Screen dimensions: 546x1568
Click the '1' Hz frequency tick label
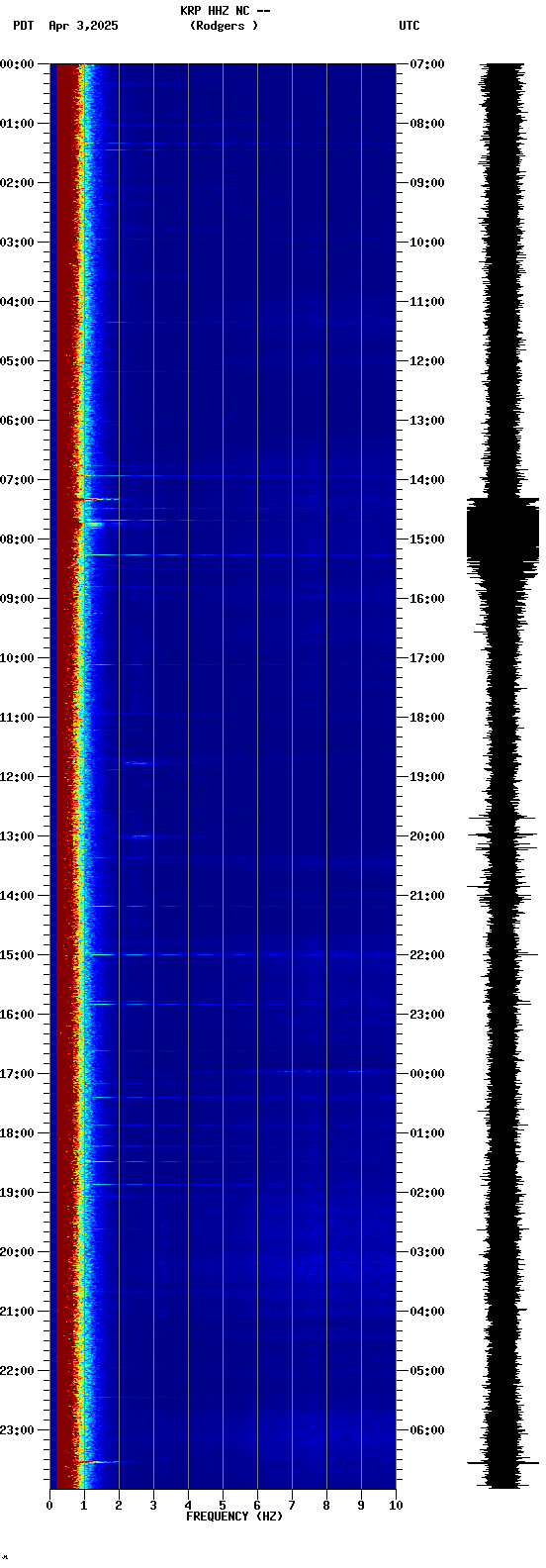coord(84,1506)
